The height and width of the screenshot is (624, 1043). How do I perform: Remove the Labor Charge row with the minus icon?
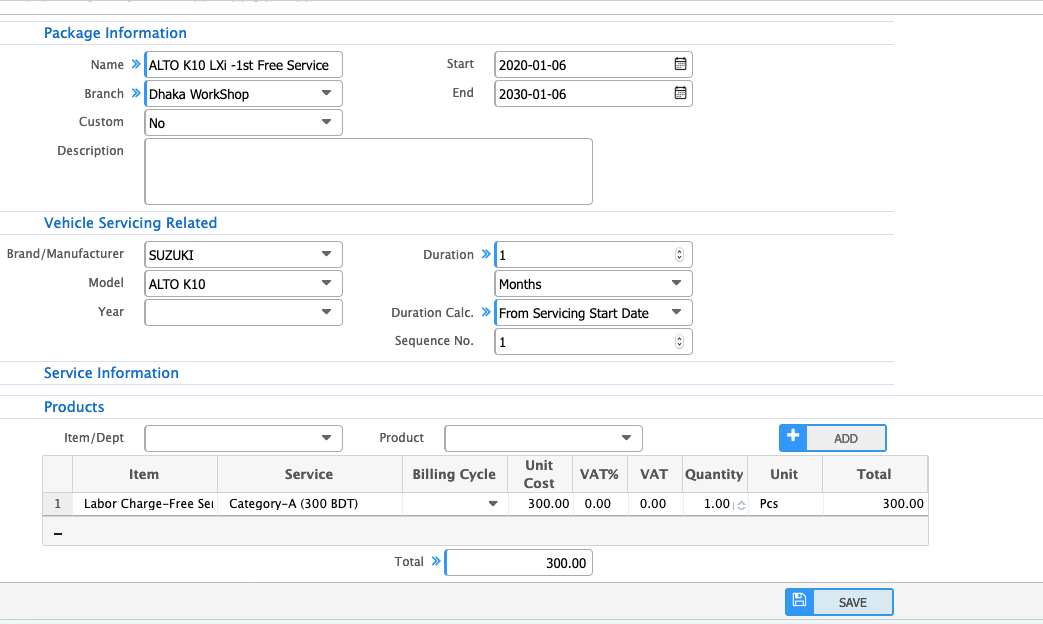click(57, 532)
